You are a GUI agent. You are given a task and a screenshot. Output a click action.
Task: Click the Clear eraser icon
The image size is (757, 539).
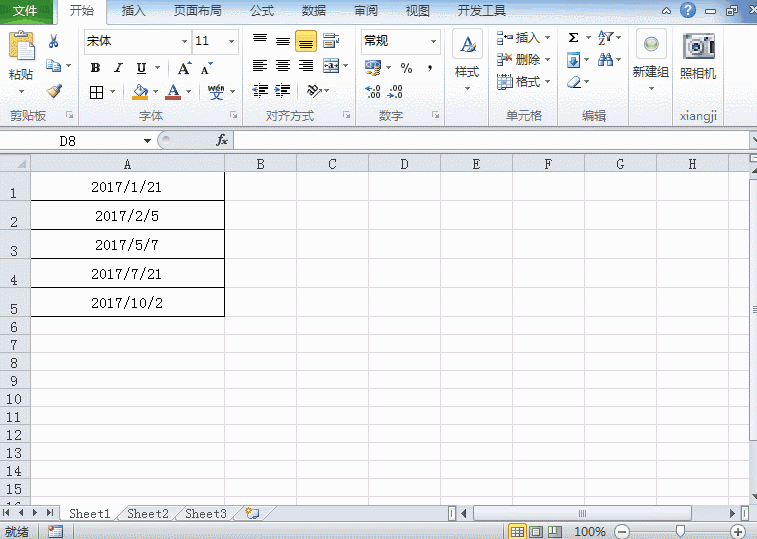574,82
